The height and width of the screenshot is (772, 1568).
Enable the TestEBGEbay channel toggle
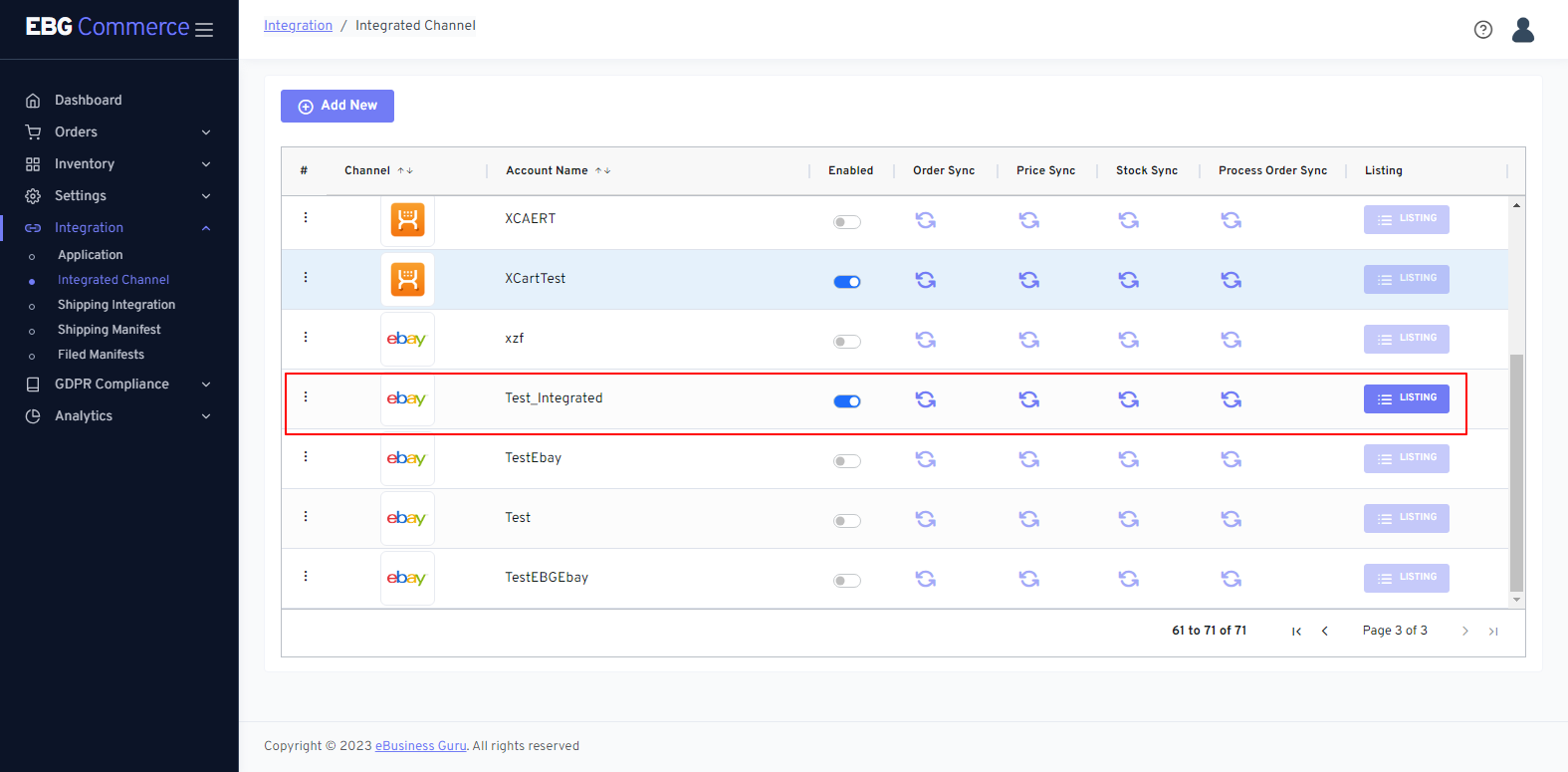click(847, 581)
